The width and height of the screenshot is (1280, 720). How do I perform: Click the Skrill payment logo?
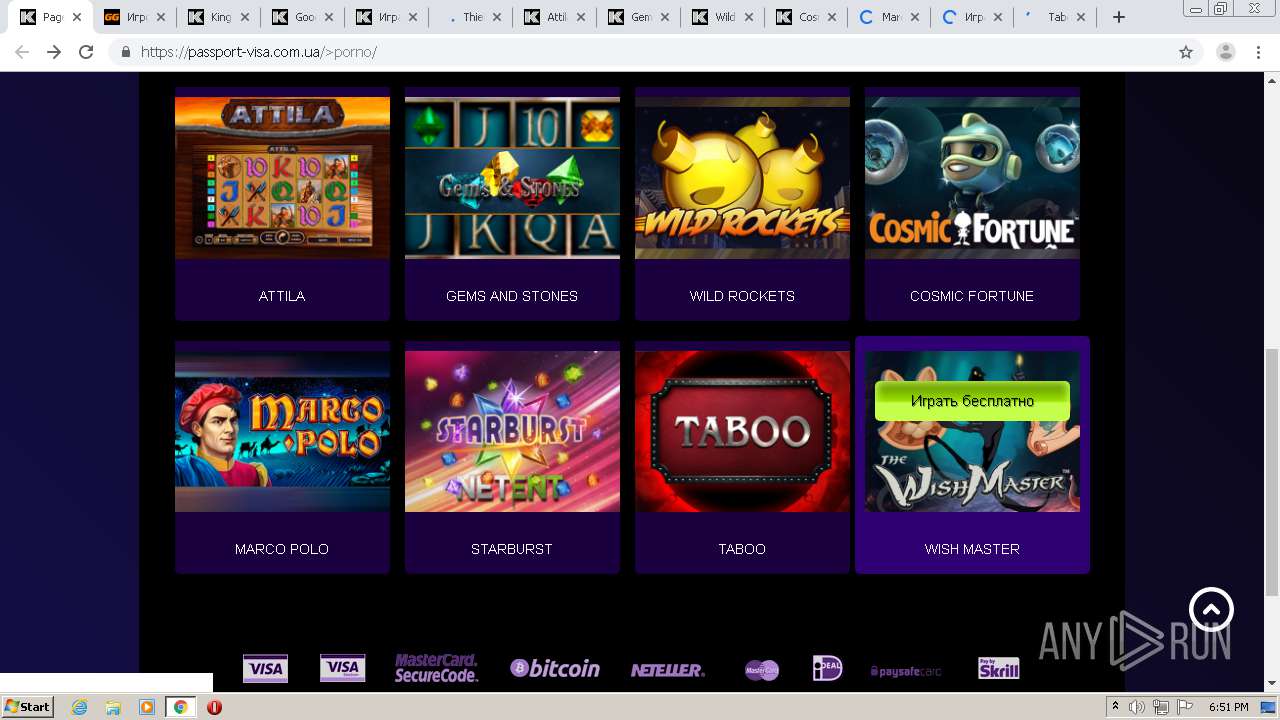(x=998, y=668)
